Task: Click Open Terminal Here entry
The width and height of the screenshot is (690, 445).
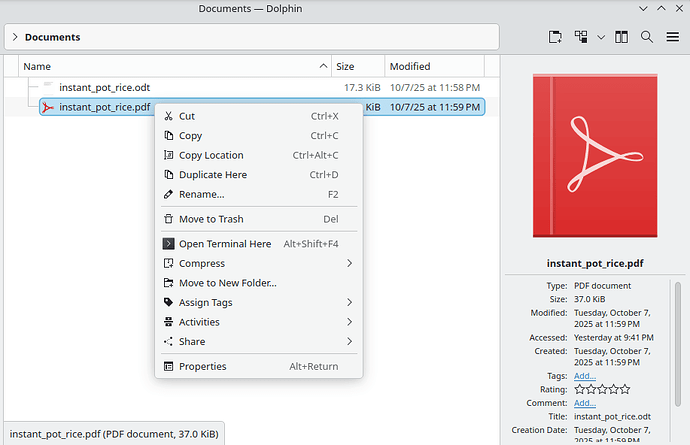Action: [x=224, y=243]
